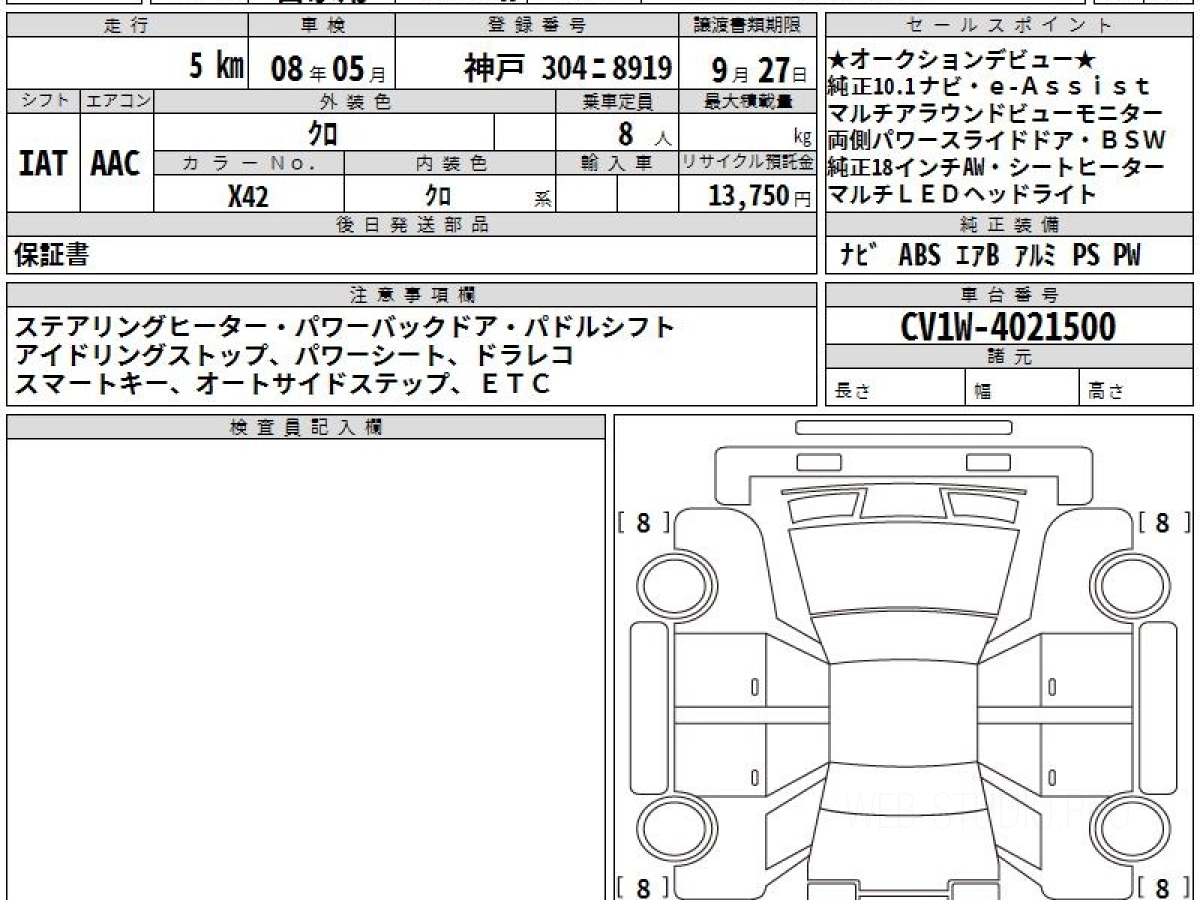Select registration number 神戸 304 8919

pos(568,68)
